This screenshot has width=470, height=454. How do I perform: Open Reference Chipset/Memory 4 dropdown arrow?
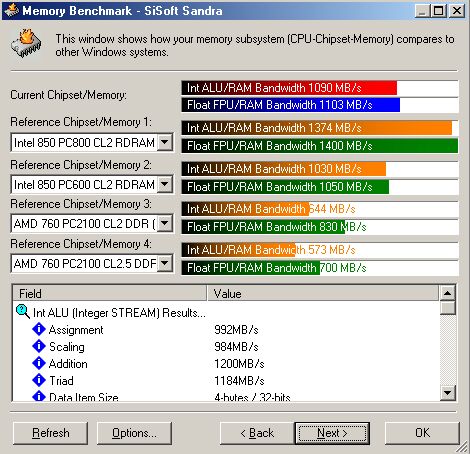tap(165, 264)
